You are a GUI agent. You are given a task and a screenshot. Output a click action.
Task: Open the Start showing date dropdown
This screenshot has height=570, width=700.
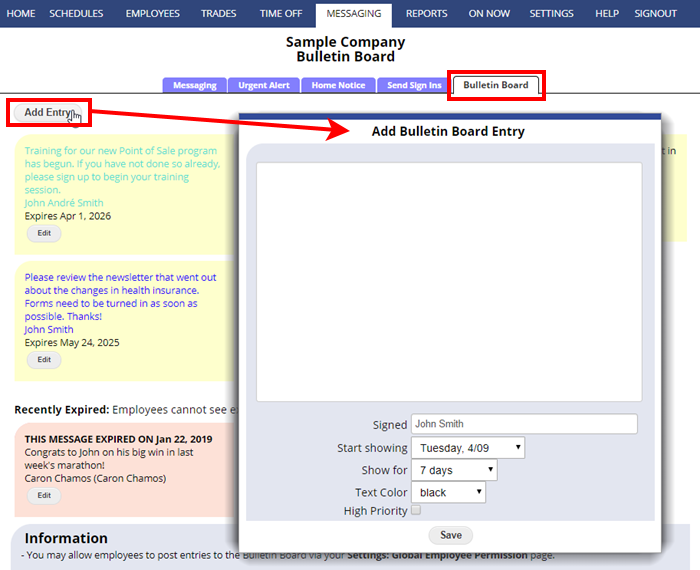[467, 448]
